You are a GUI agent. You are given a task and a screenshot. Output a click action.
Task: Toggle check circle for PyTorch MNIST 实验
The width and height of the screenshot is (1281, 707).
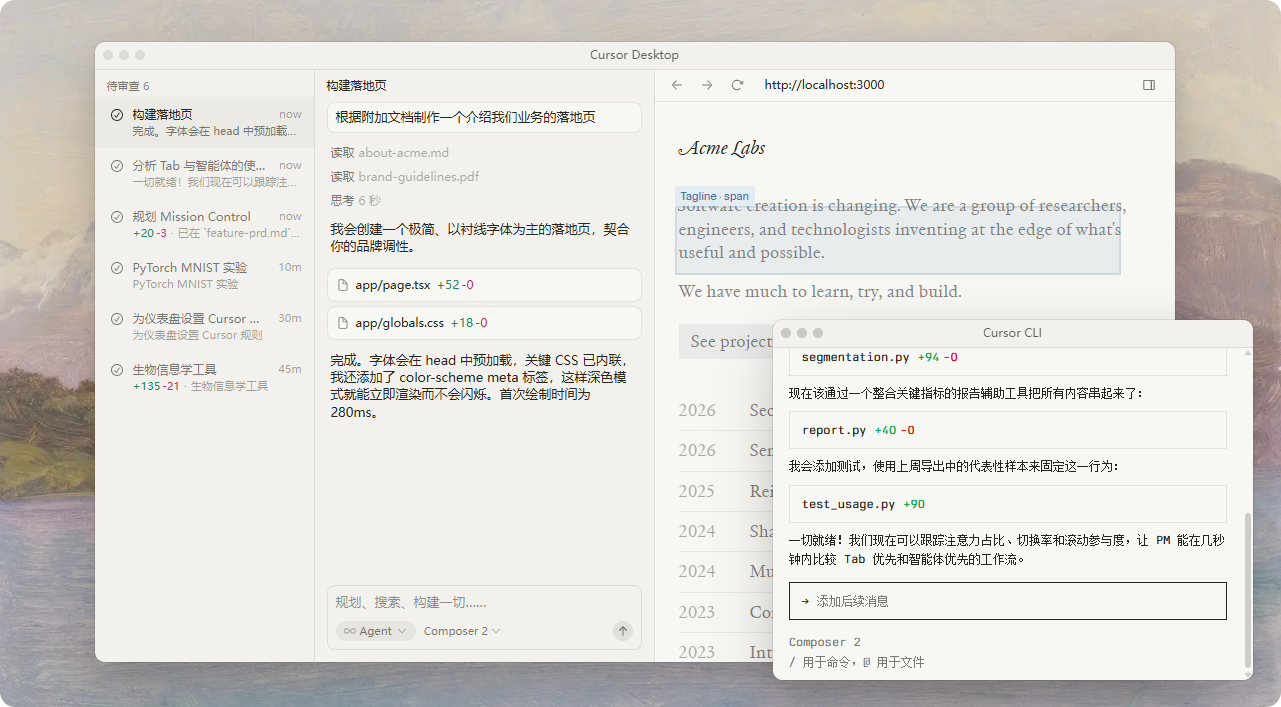[x=117, y=268]
